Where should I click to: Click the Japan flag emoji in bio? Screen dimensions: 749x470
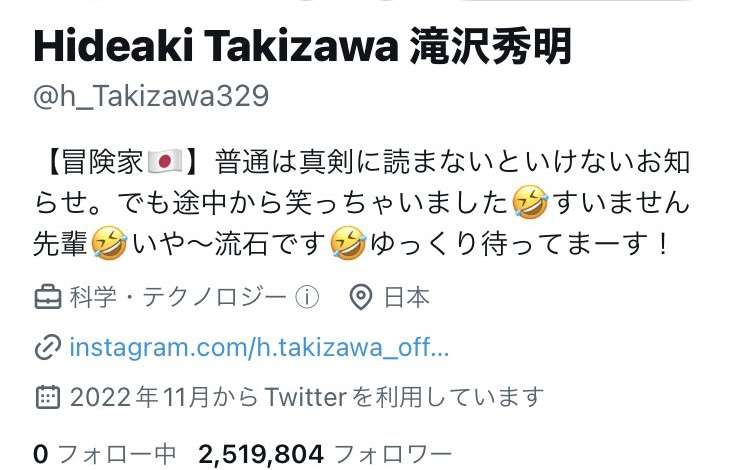point(165,161)
